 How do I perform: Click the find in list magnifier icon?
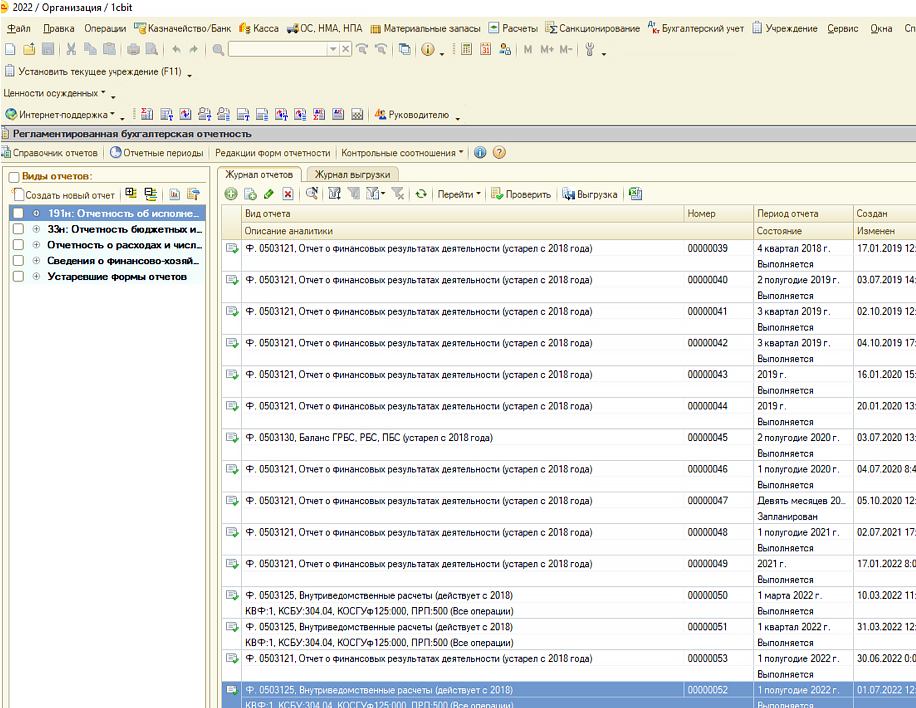click(x=312, y=194)
